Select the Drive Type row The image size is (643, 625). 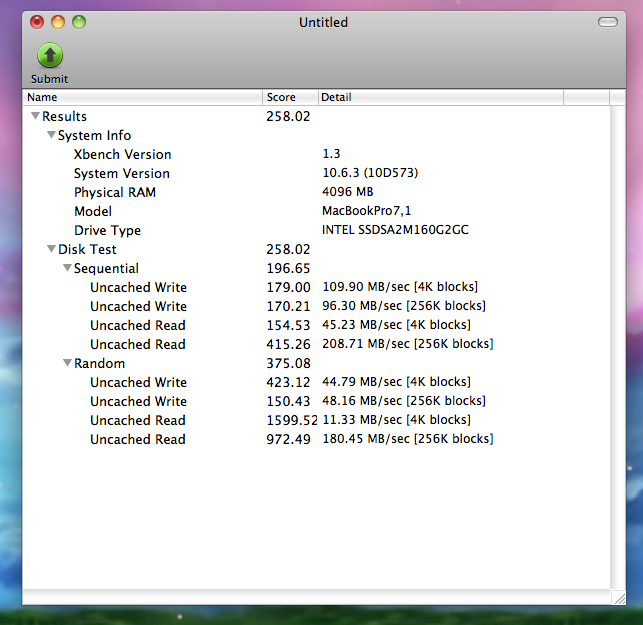316,230
